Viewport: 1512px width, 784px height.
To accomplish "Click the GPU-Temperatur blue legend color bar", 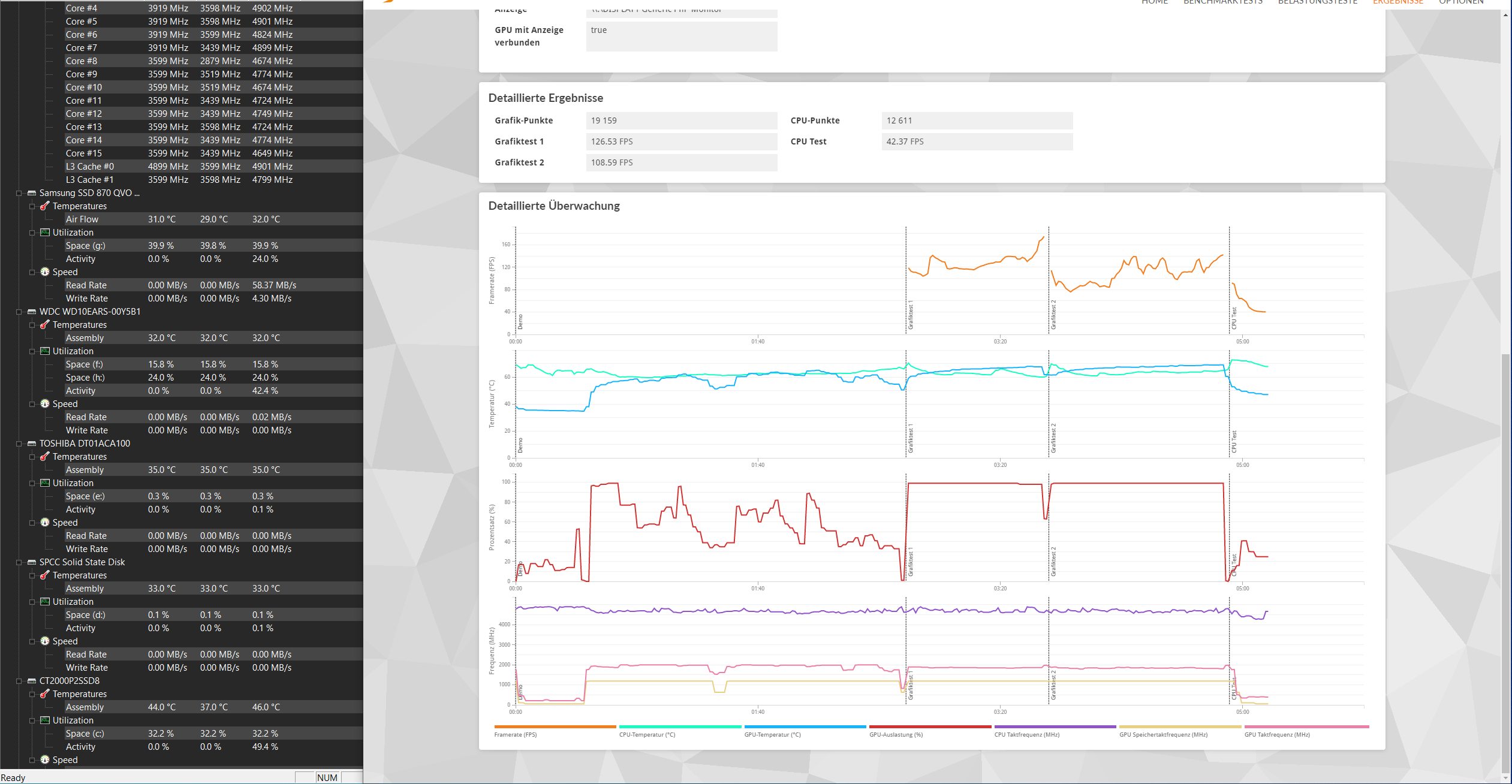I will (805, 726).
